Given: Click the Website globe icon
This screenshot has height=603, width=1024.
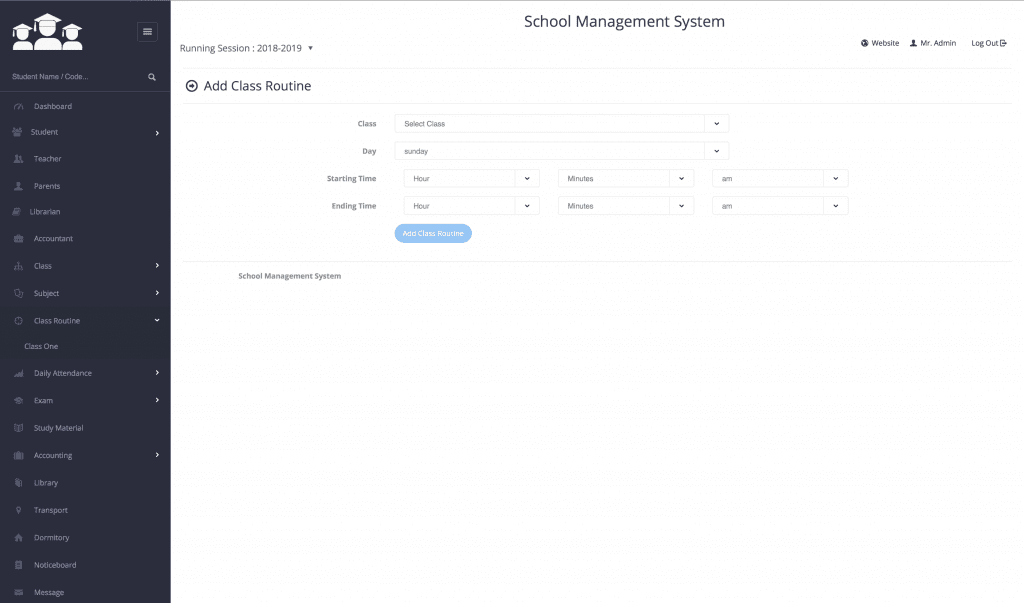Looking at the screenshot, I should pyautogui.click(x=865, y=43).
